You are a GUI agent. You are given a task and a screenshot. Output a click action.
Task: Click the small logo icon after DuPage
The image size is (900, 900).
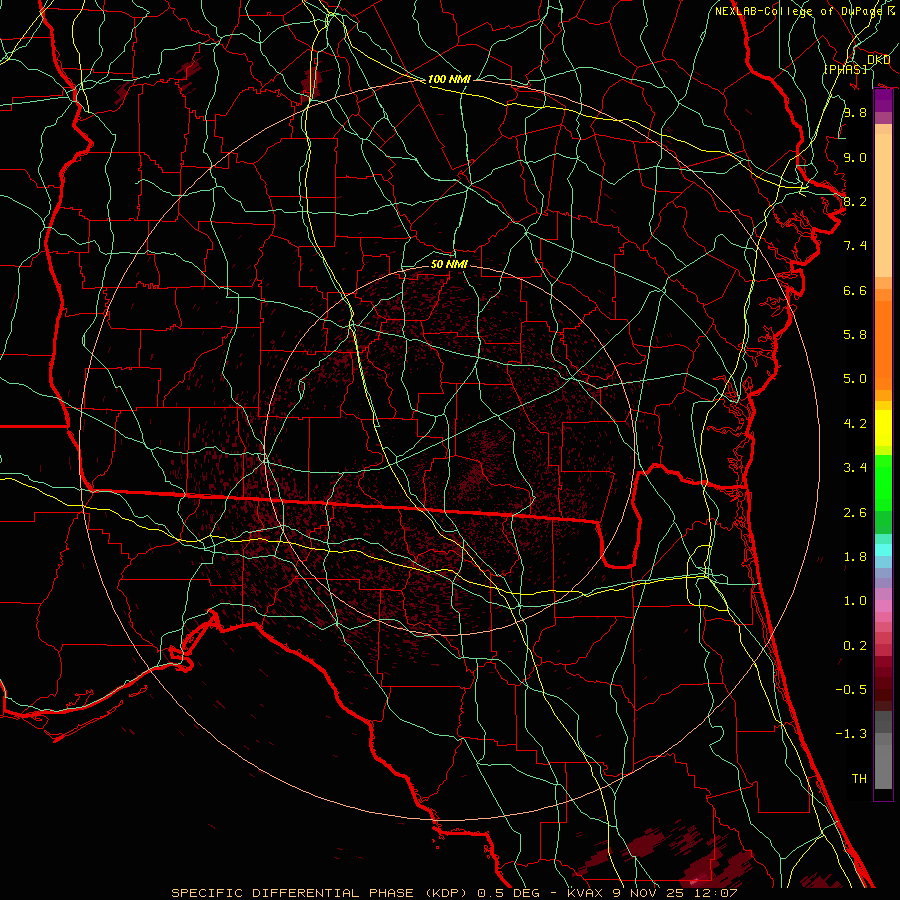[890, 11]
